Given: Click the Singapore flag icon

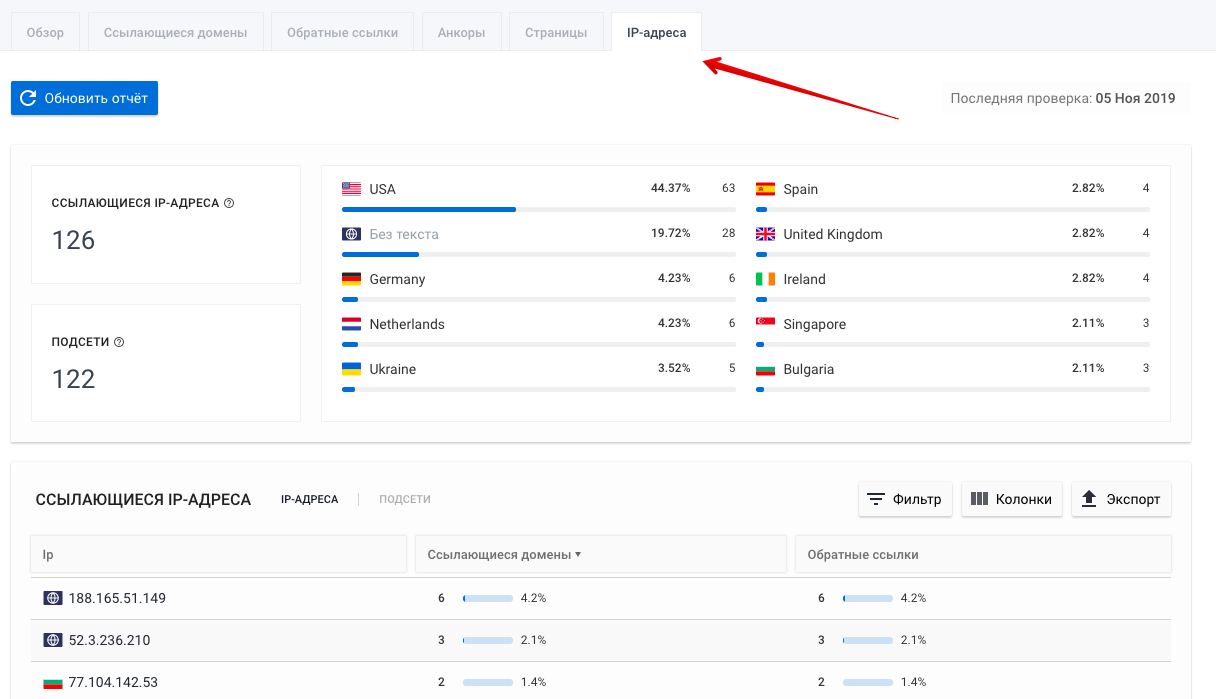Looking at the screenshot, I should [765, 324].
